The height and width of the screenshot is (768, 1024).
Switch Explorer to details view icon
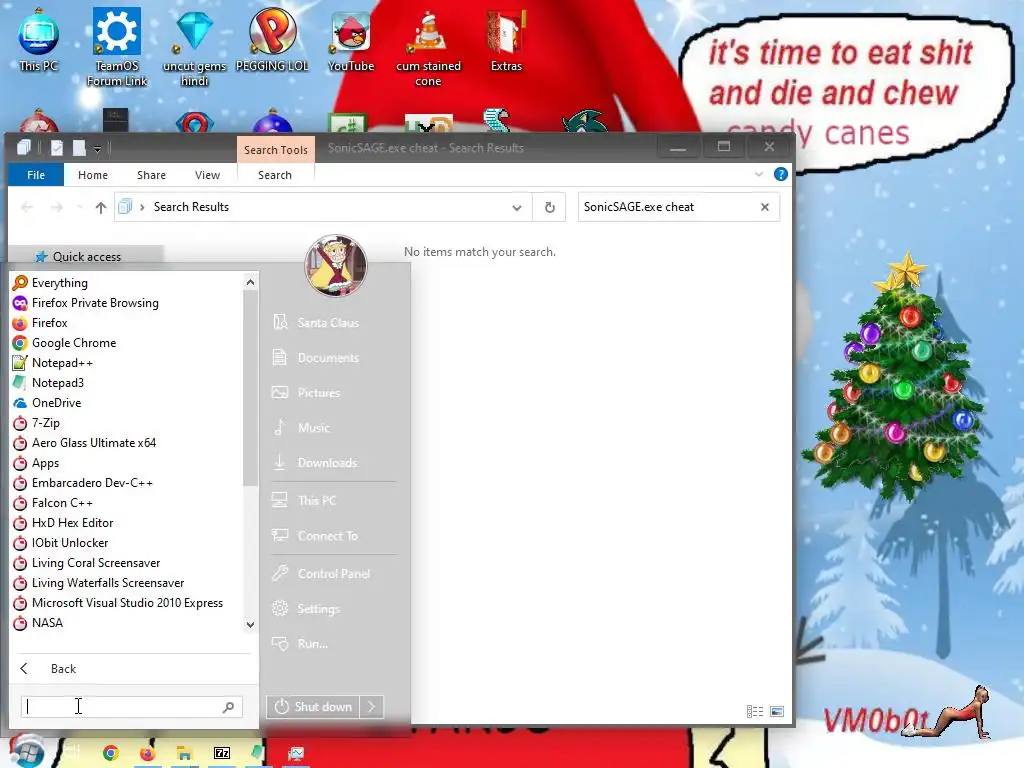pos(755,711)
